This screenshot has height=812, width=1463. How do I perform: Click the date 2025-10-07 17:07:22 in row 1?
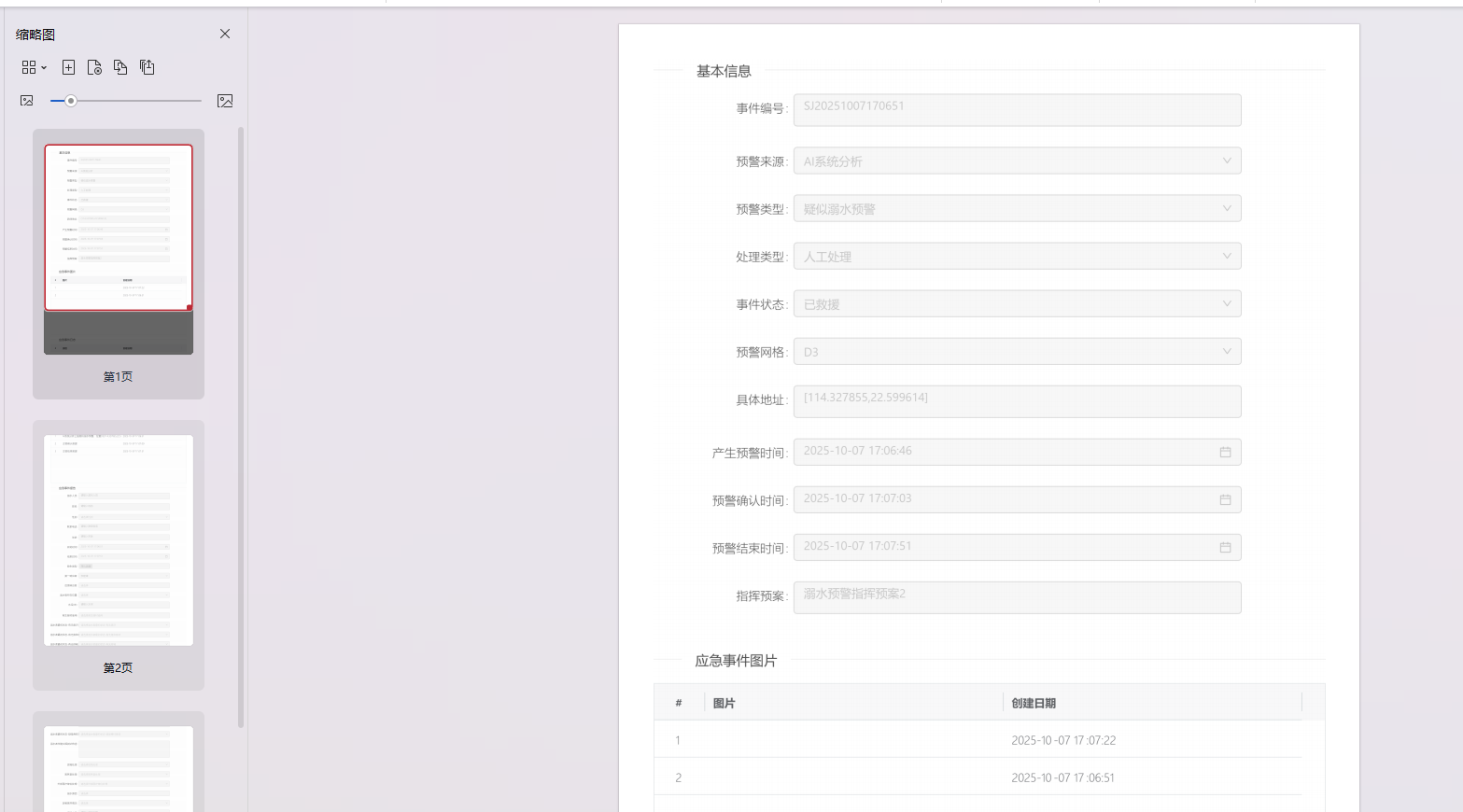point(1063,740)
